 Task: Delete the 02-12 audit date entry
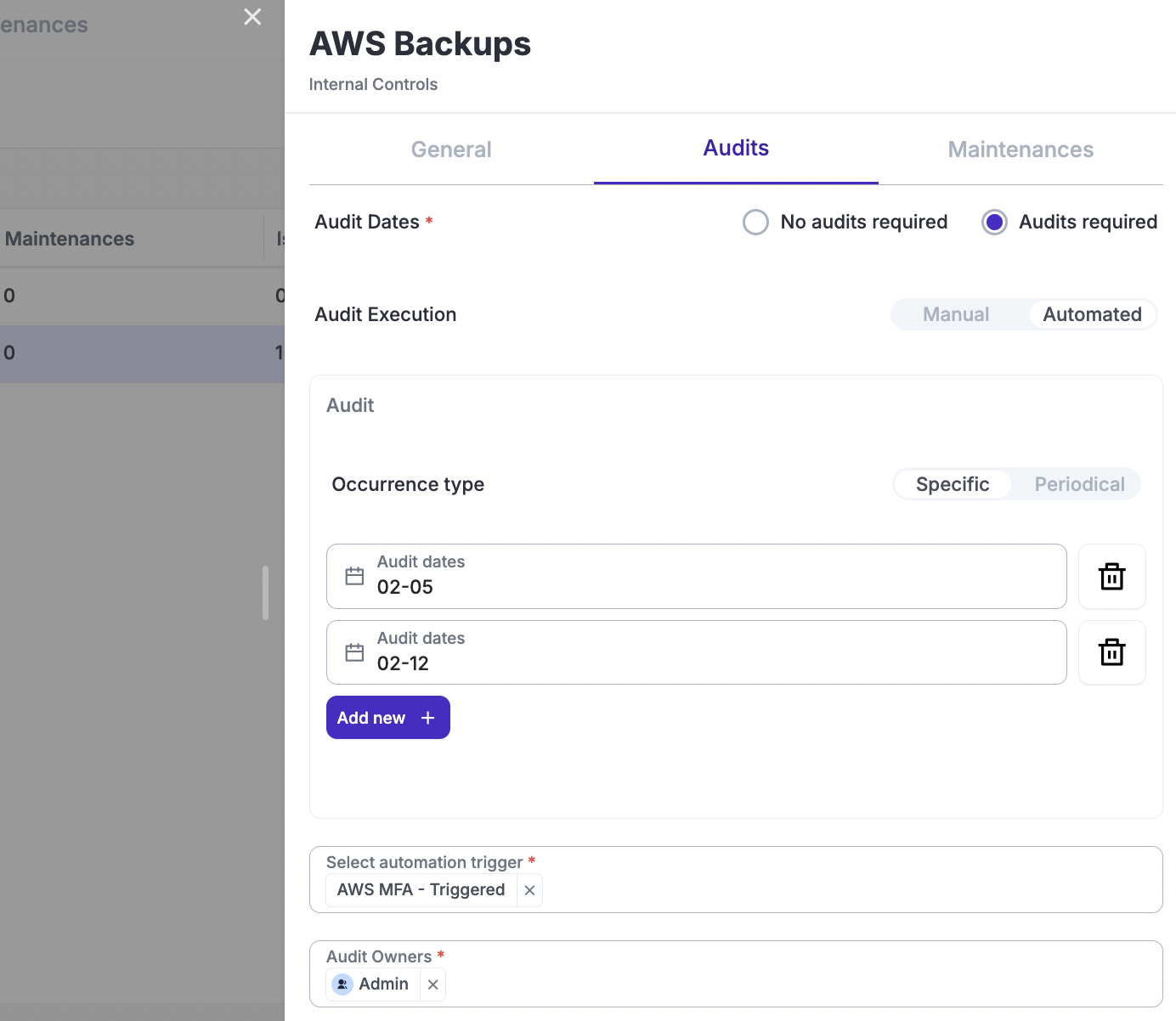(1111, 652)
